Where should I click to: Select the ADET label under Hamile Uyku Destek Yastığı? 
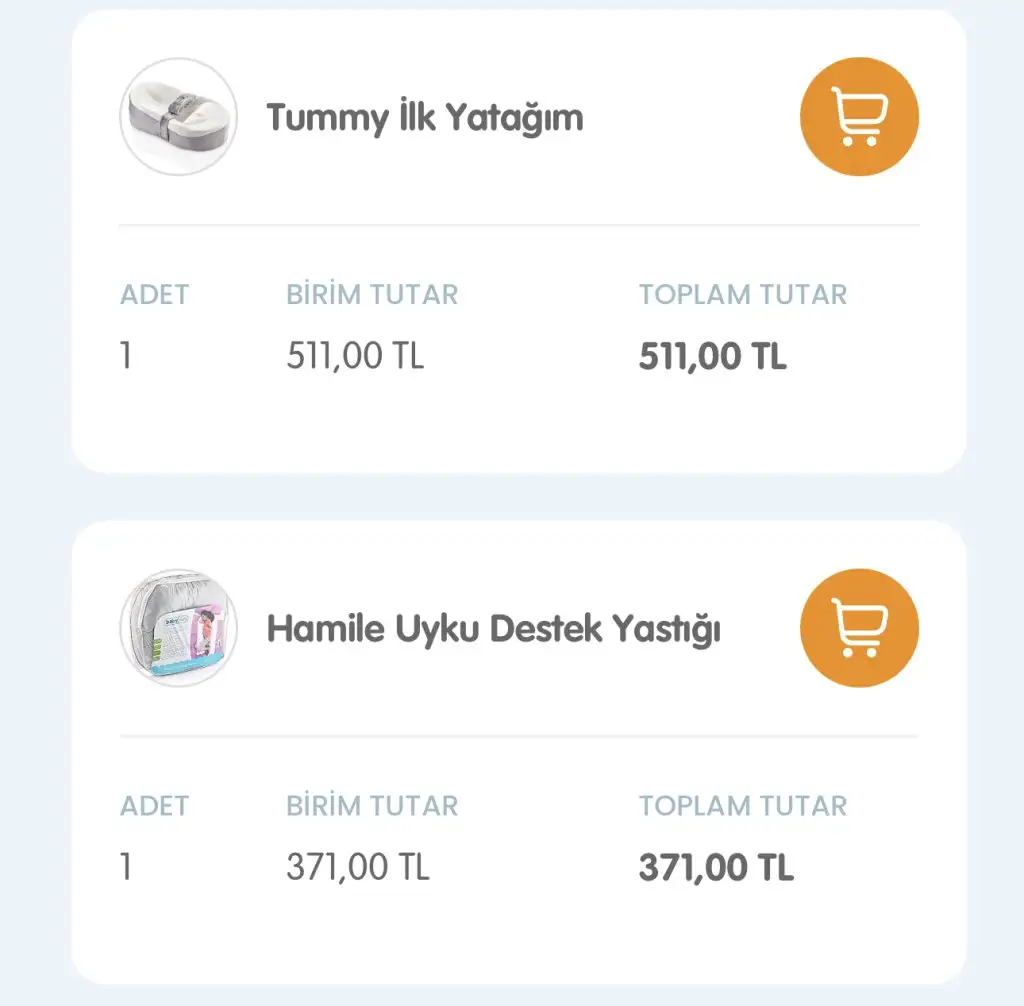pyautogui.click(x=154, y=806)
